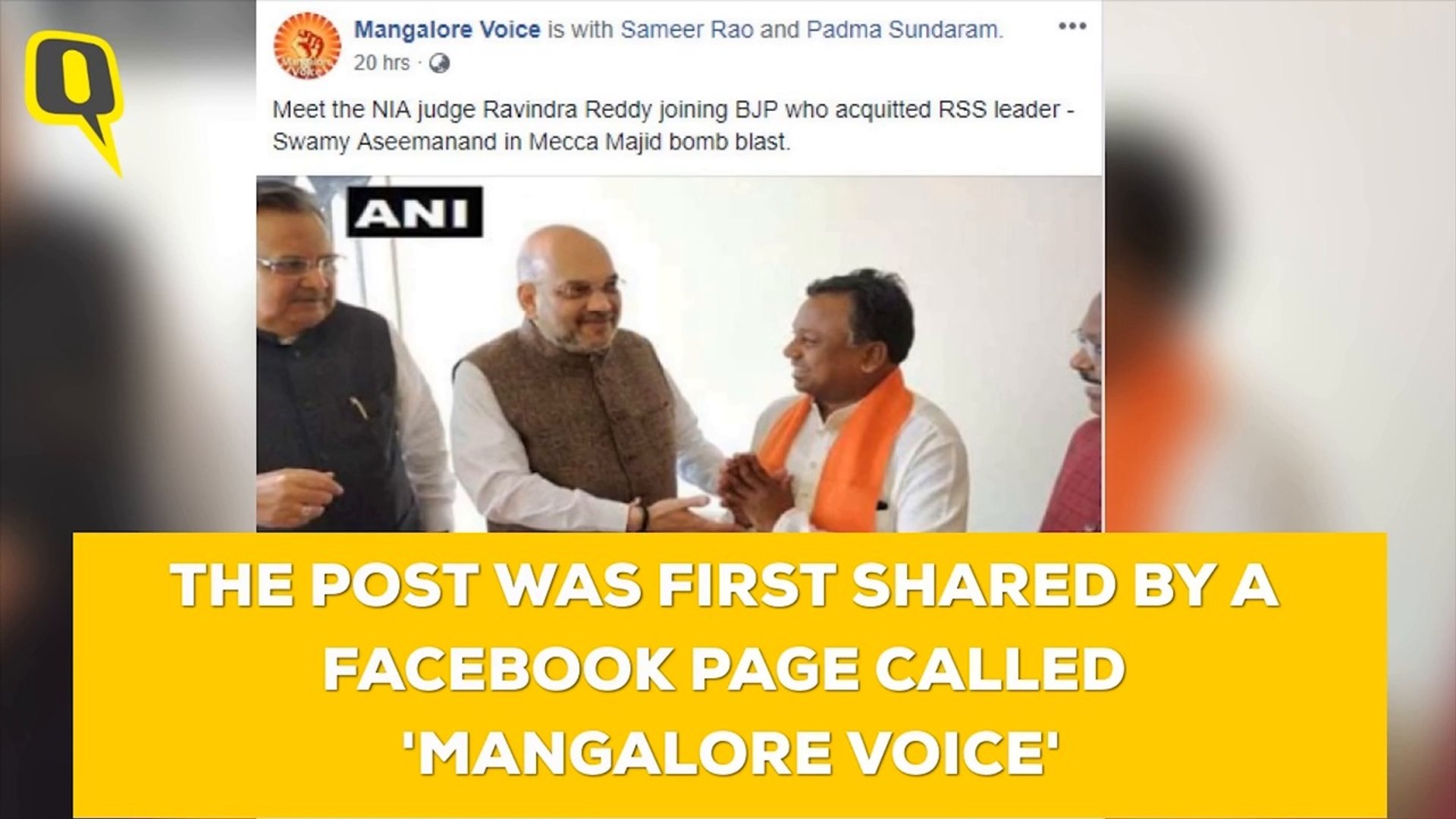Click the 'FACEBOOK PAGE CALLED' caption line
Screen dimensions: 1456x819
tap(724, 669)
